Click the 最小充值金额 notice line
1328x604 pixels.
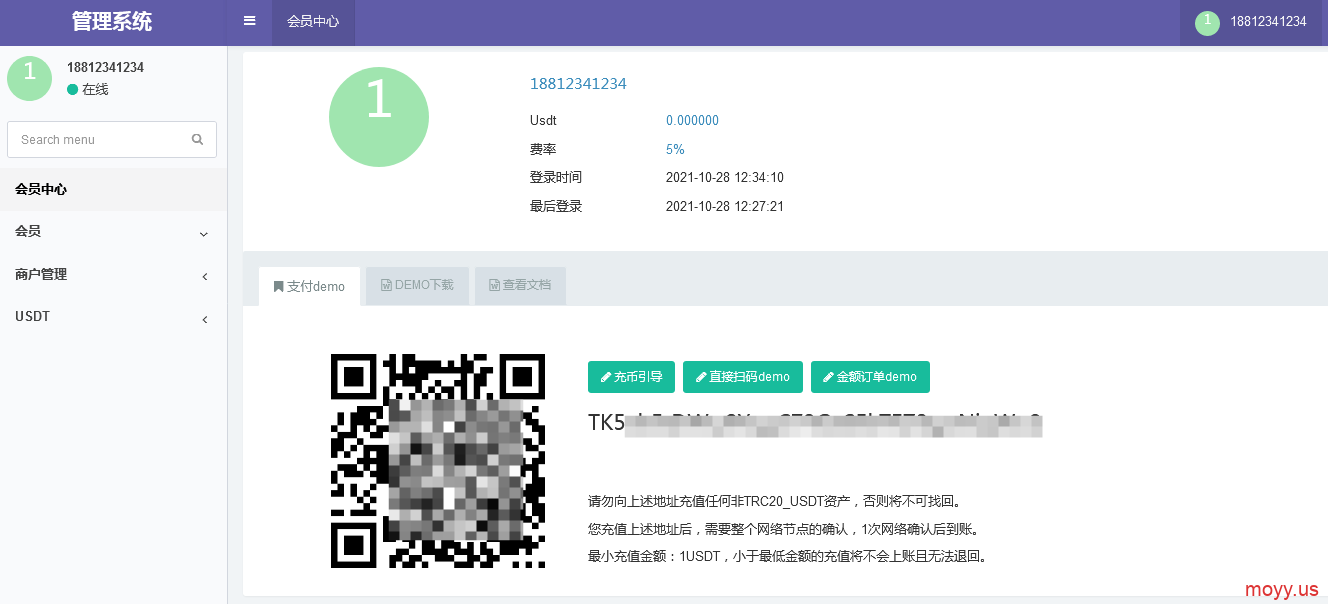(x=788, y=556)
